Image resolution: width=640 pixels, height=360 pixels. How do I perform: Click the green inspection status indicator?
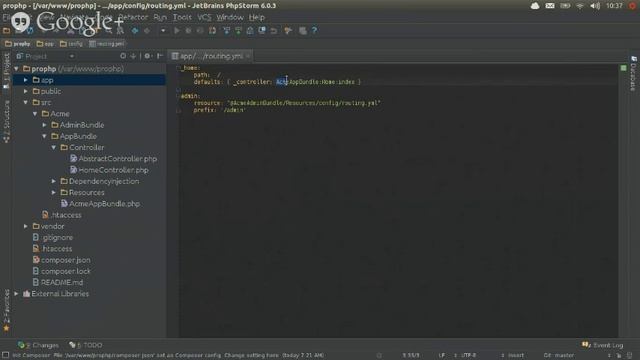[623, 68]
